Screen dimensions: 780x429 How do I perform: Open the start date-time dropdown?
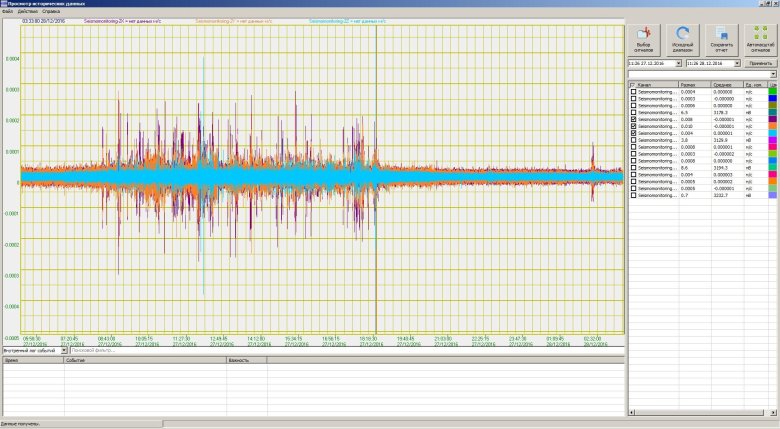679,63
